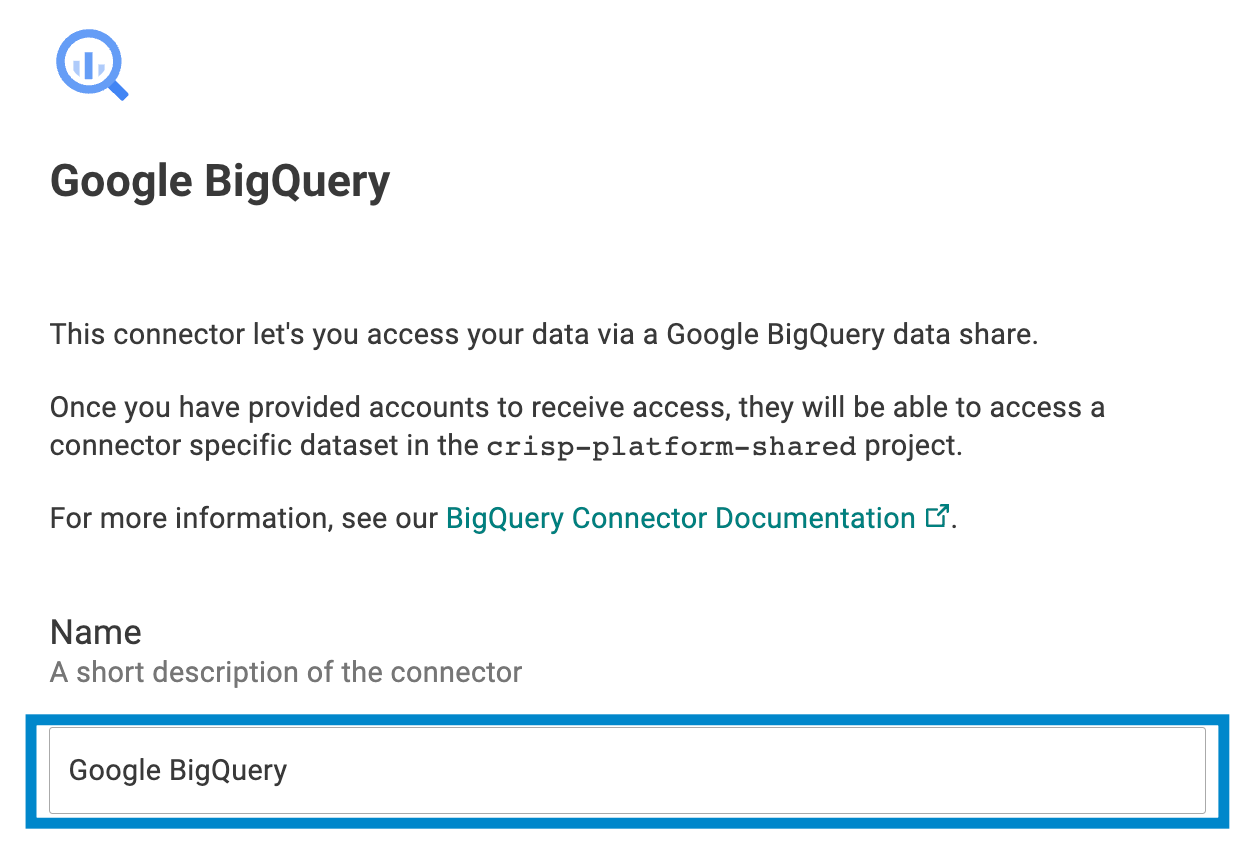The image size is (1248, 842).
Task: Click the "Name" field label
Action: click(x=96, y=632)
